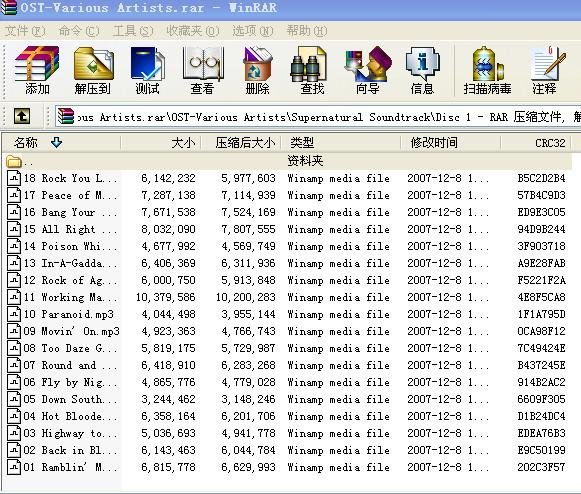Show archive 信息 (Info) icon
This screenshot has height=494, width=581.
coord(422,70)
